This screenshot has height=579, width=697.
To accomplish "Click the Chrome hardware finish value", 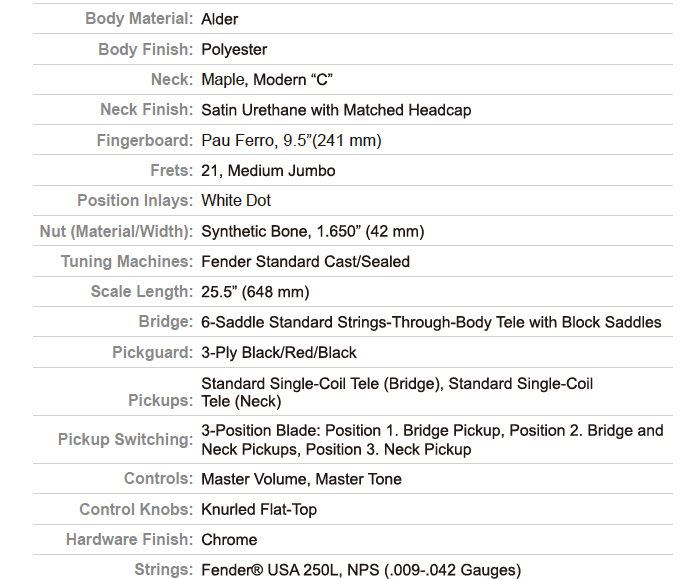I will pos(229,539).
